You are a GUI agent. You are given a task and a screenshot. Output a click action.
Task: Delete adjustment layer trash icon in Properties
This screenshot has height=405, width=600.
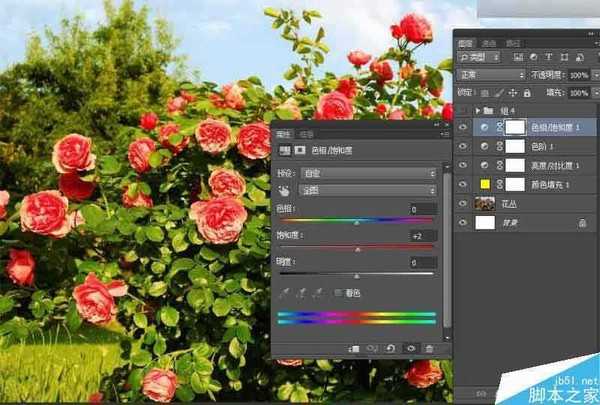[x=429, y=348]
